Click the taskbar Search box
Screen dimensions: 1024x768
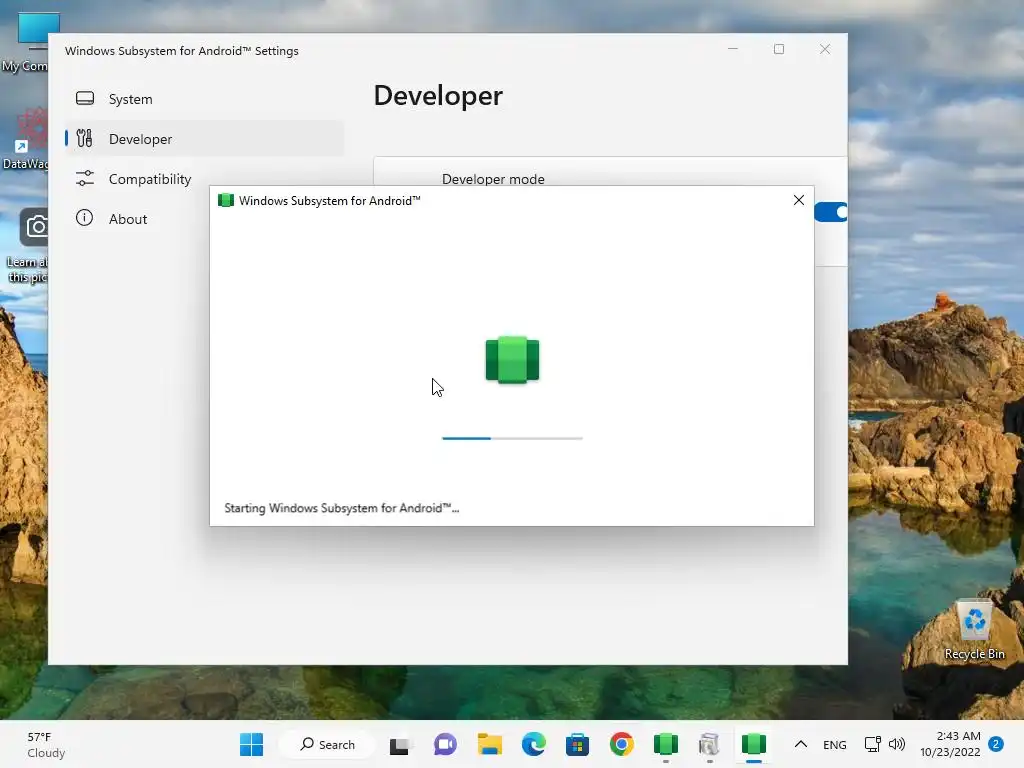[x=327, y=744]
